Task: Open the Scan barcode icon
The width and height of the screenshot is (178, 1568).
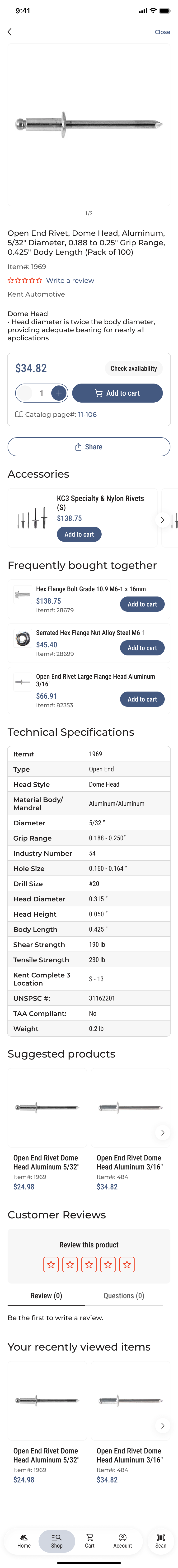Action: pyautogui.click(x=160, y=1541)
